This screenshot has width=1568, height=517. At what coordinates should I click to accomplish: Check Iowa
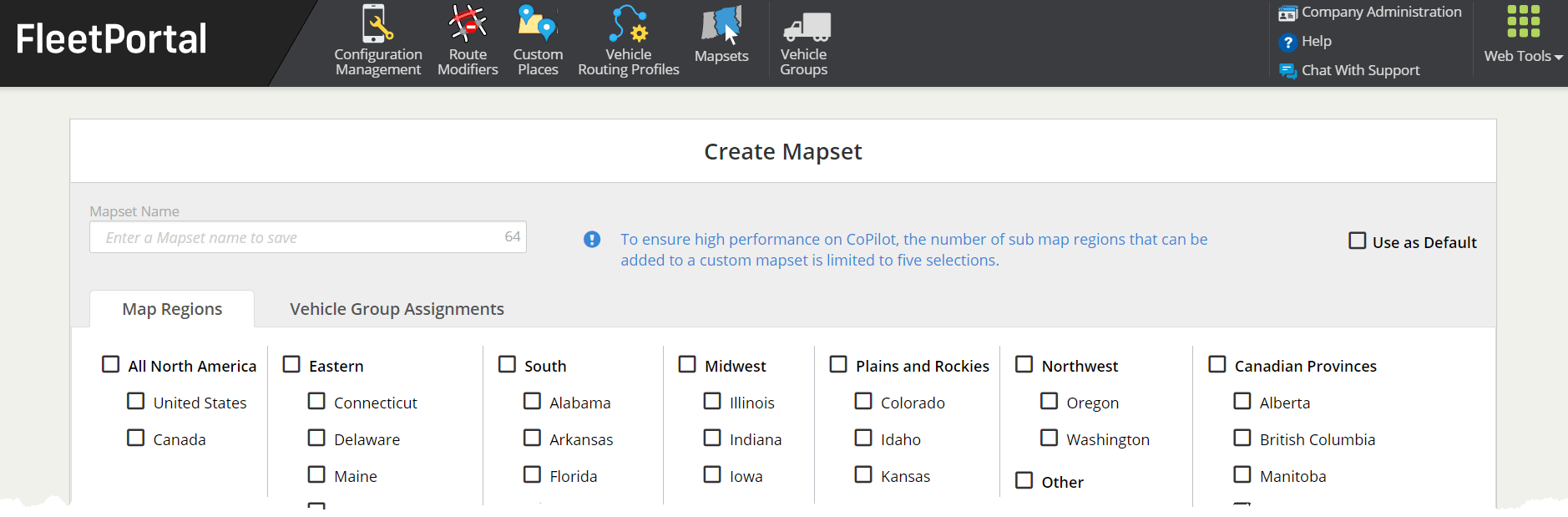[712, 474]
